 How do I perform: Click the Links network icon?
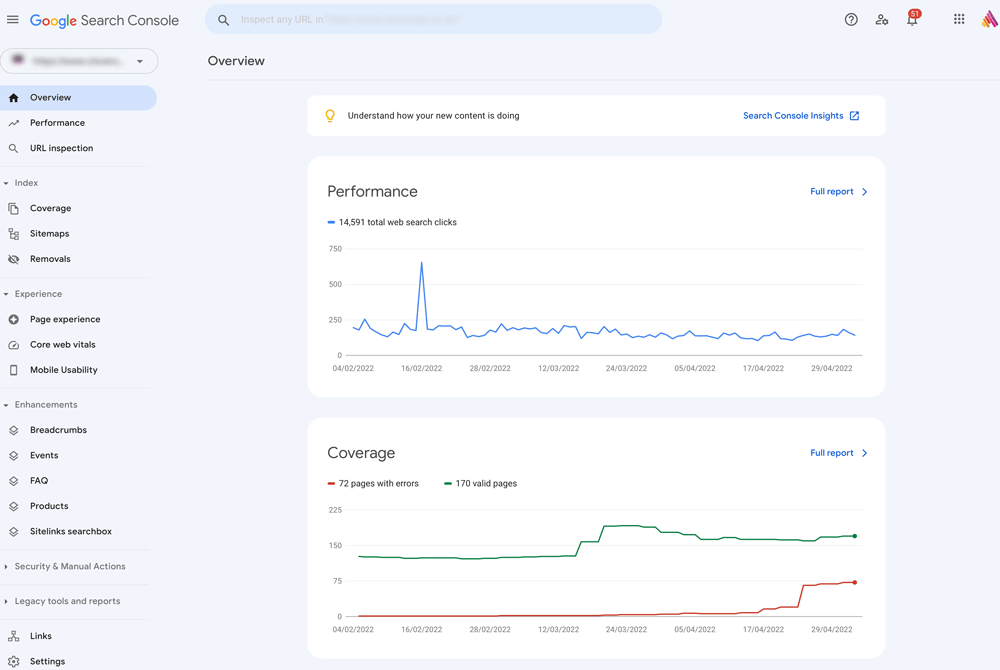click(13, 636)
